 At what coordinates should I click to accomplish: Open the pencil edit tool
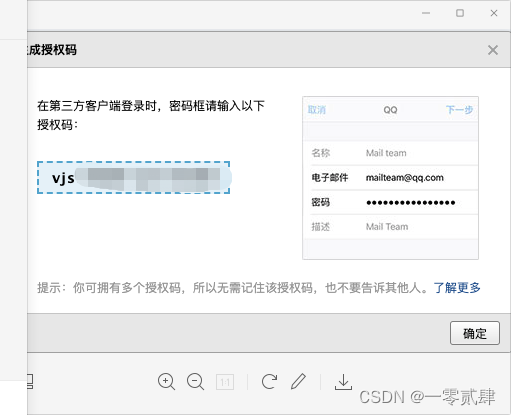298,381
